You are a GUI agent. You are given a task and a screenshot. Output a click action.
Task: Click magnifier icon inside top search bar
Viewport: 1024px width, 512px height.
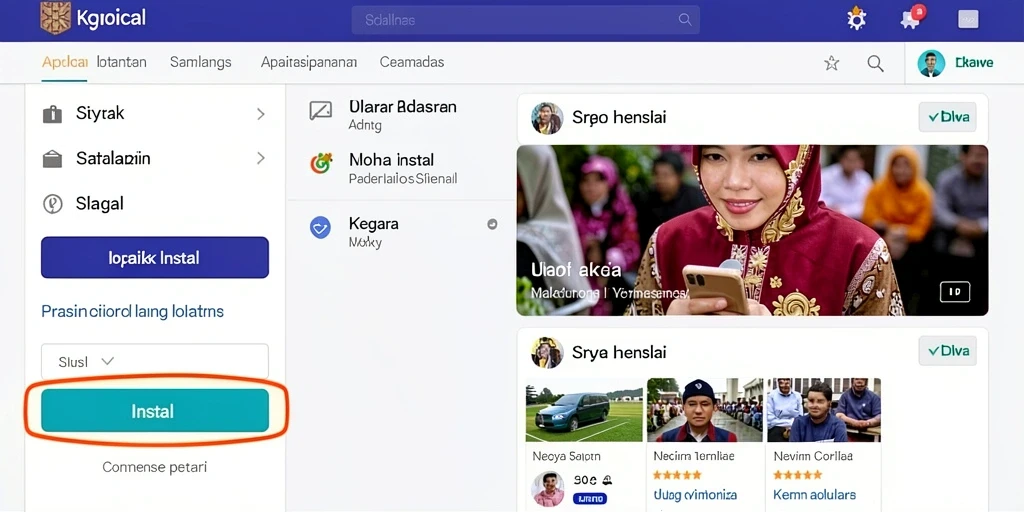tap(684, 20)
